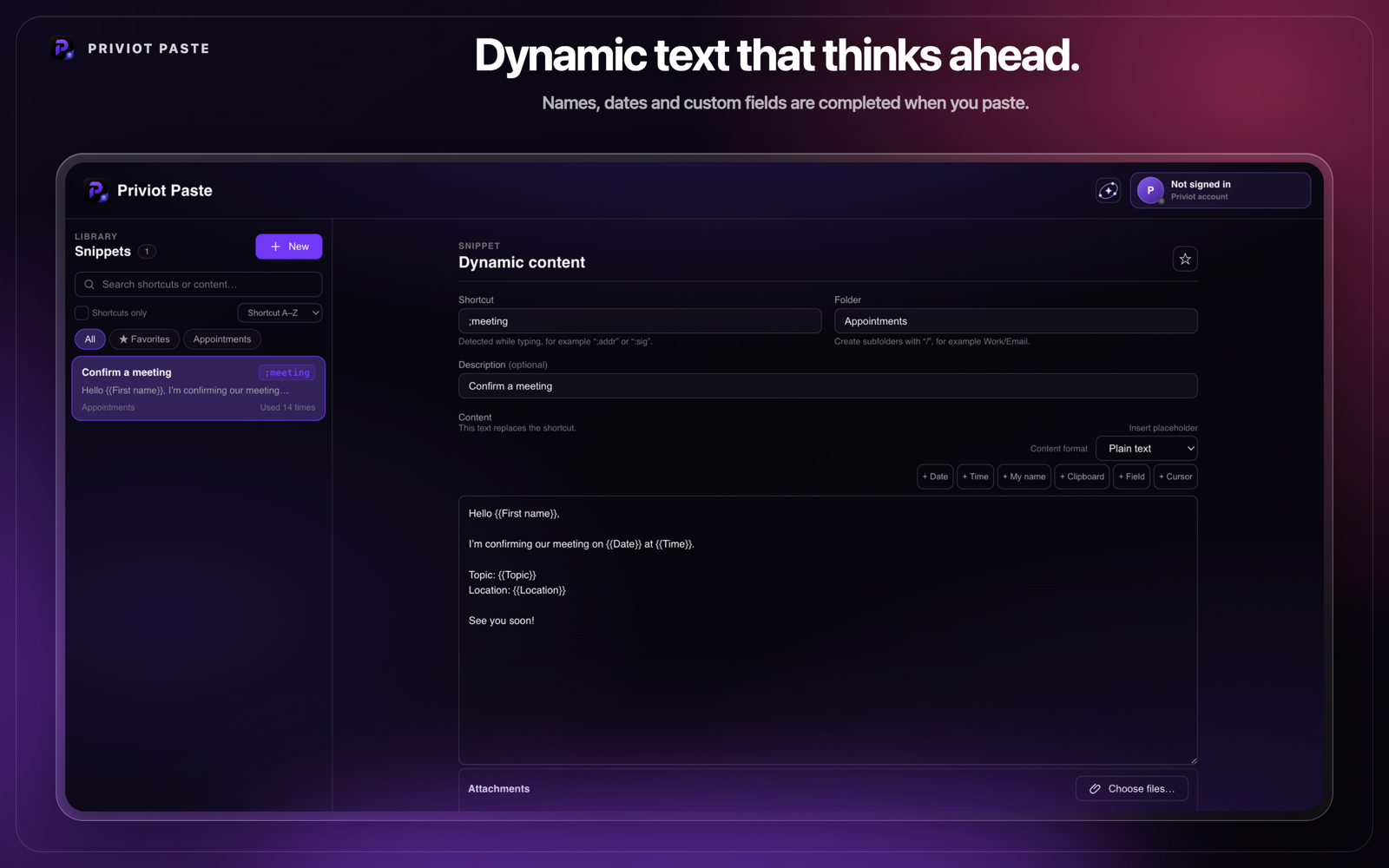
Task: Click the Priviot Paste logo in the app header
Action: coord(96,190)
